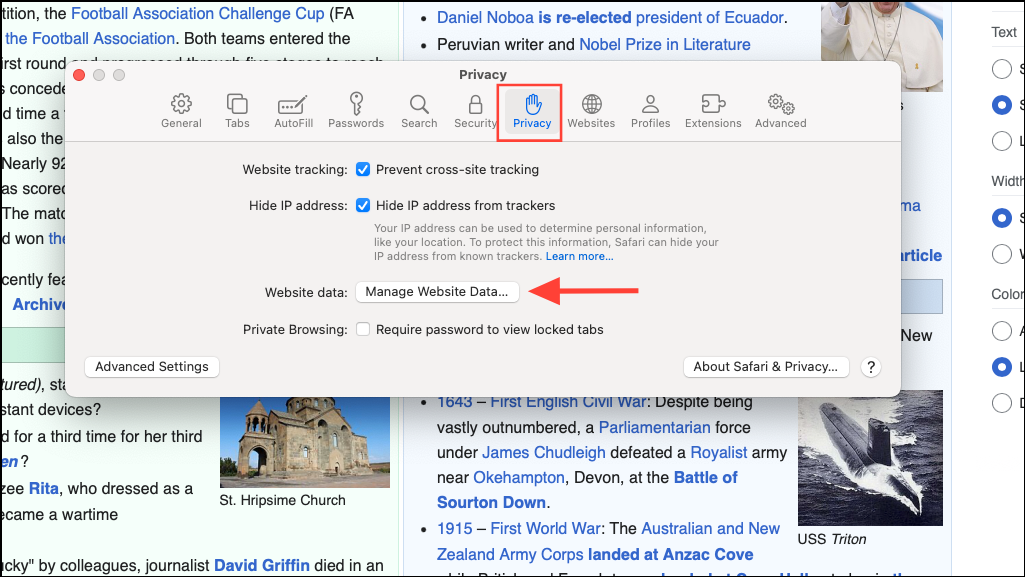Open Nobel Prize in Literature link
The width and height of the screenshot is (1025, 577).
click(x=665, y=44)
